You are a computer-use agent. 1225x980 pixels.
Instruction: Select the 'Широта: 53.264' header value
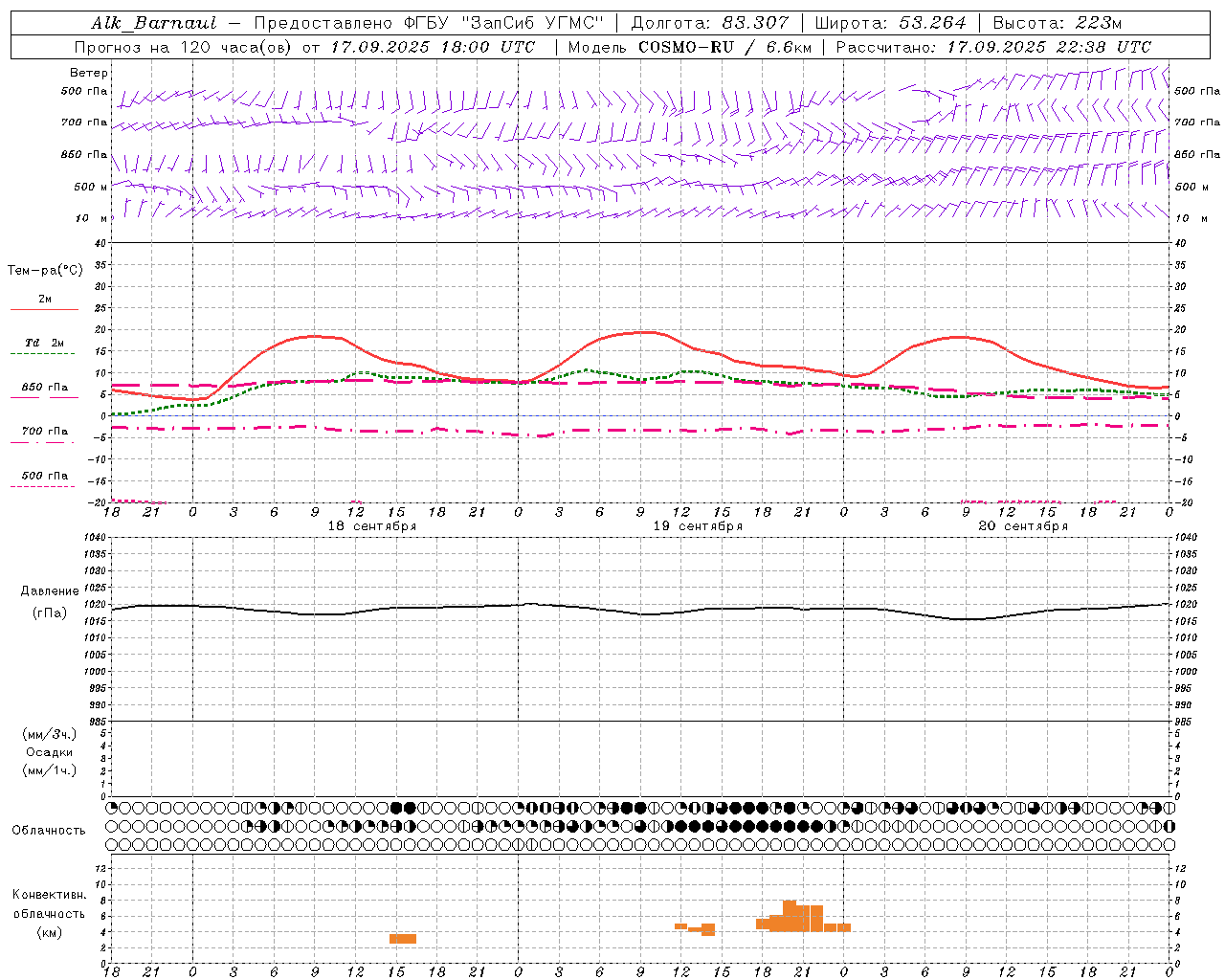(x=891, y=23)
